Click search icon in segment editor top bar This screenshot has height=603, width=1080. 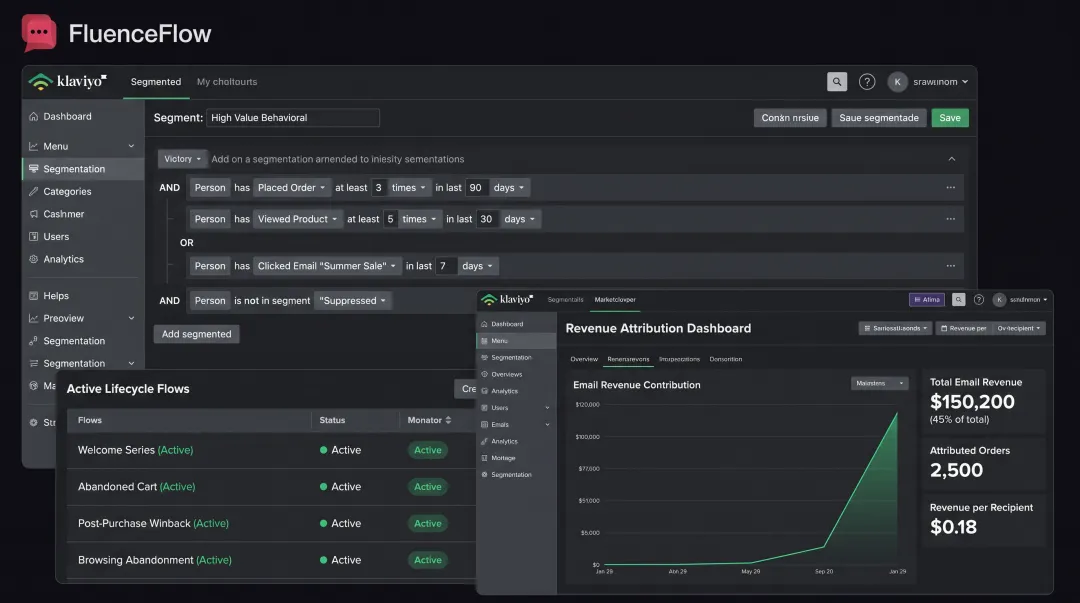pos(837,81)
